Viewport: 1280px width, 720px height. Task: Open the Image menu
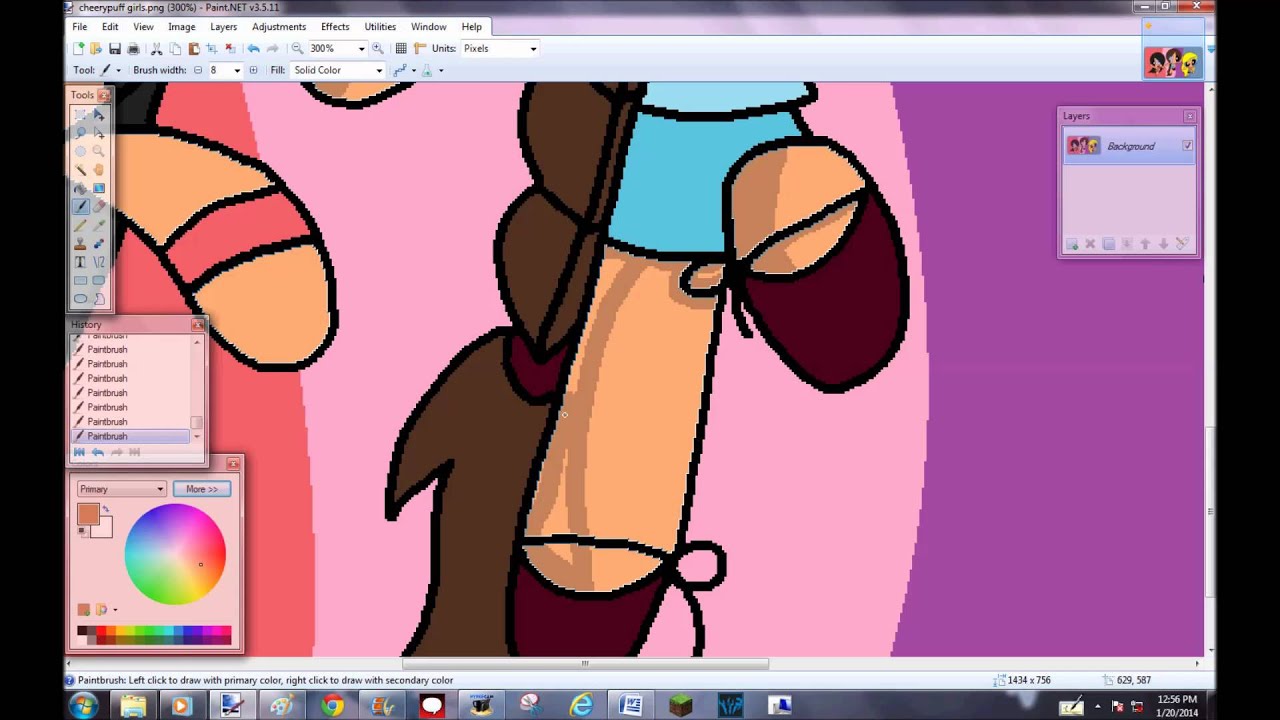tap(182, 27)
